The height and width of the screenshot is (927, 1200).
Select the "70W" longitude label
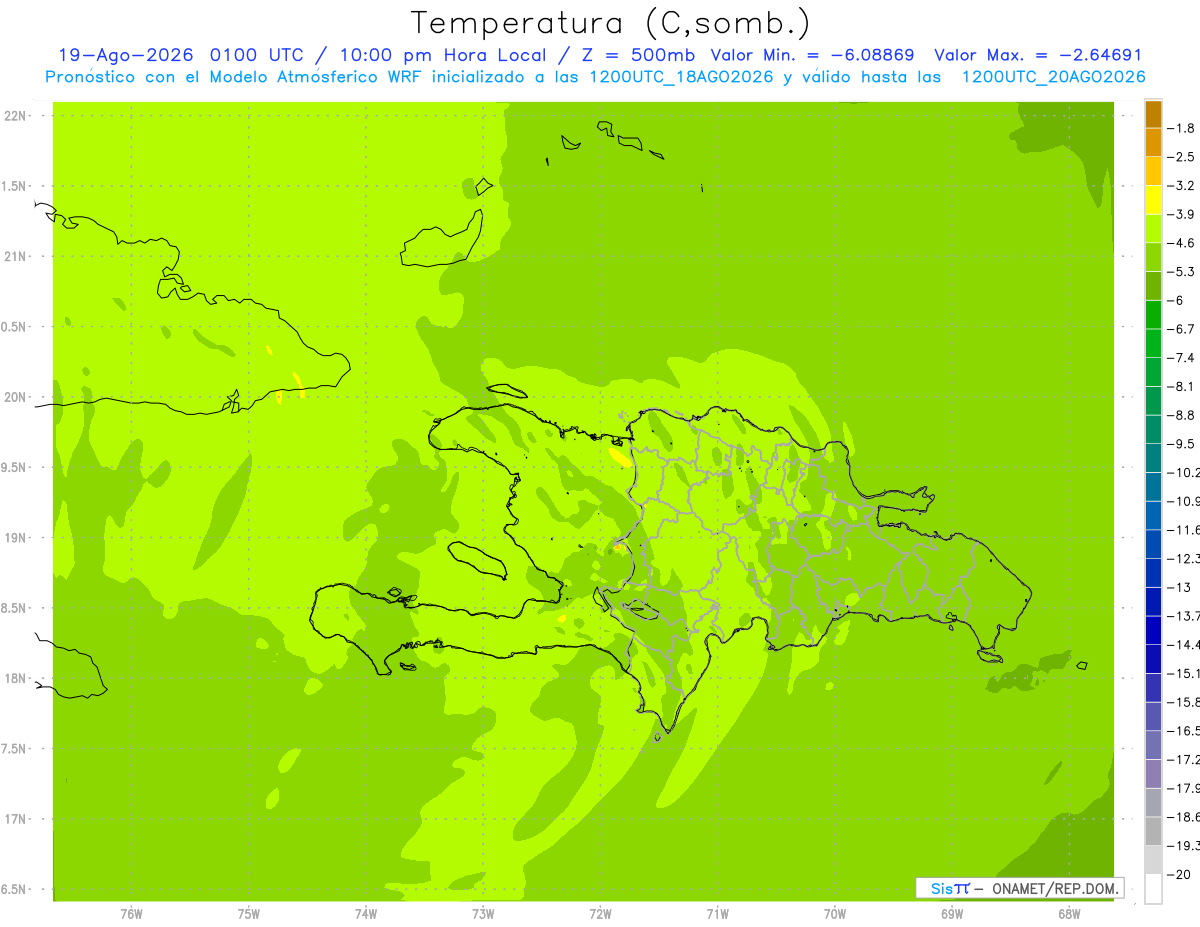click(835, 914)
